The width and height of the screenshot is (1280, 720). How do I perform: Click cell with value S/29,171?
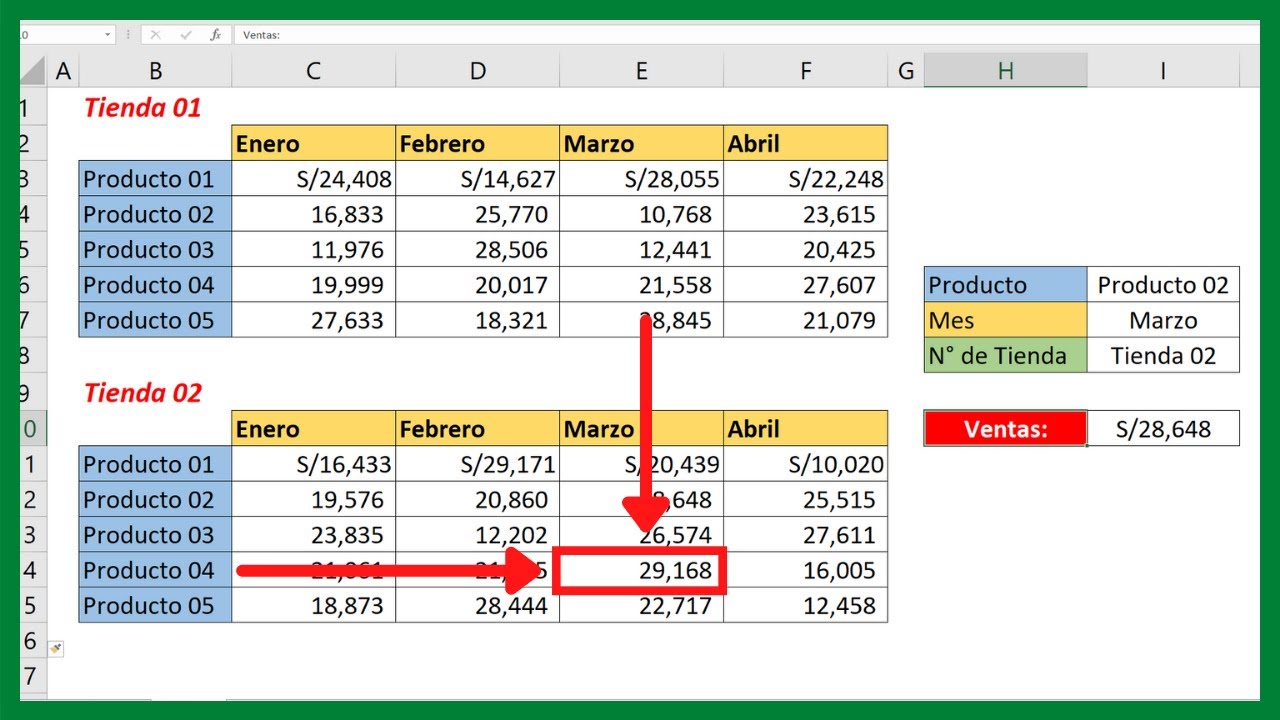[477, 464]
